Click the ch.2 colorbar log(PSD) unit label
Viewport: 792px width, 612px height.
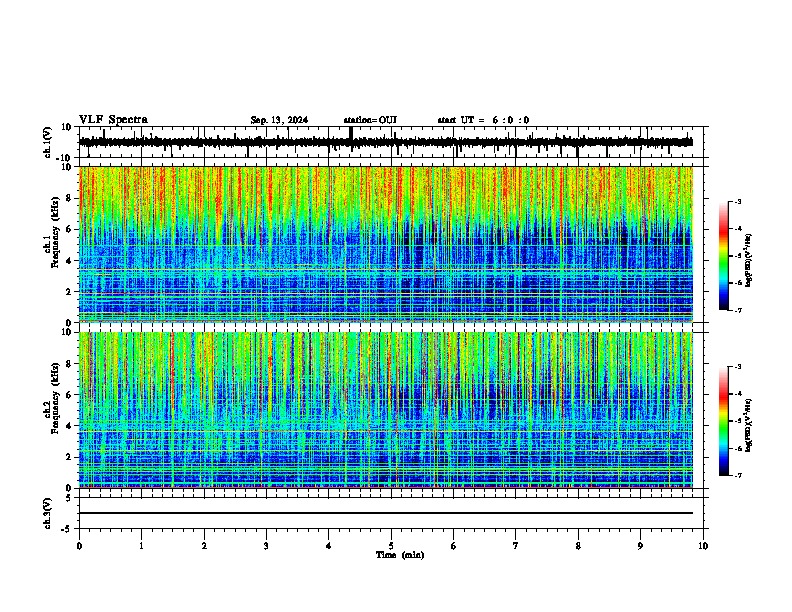[x=748, y=425]
